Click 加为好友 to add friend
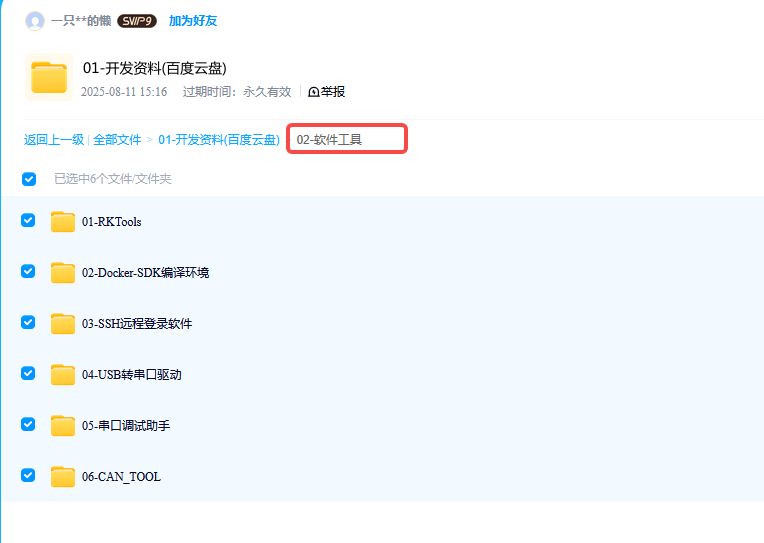This screenshot has height=543, width=764. point(193,20)
